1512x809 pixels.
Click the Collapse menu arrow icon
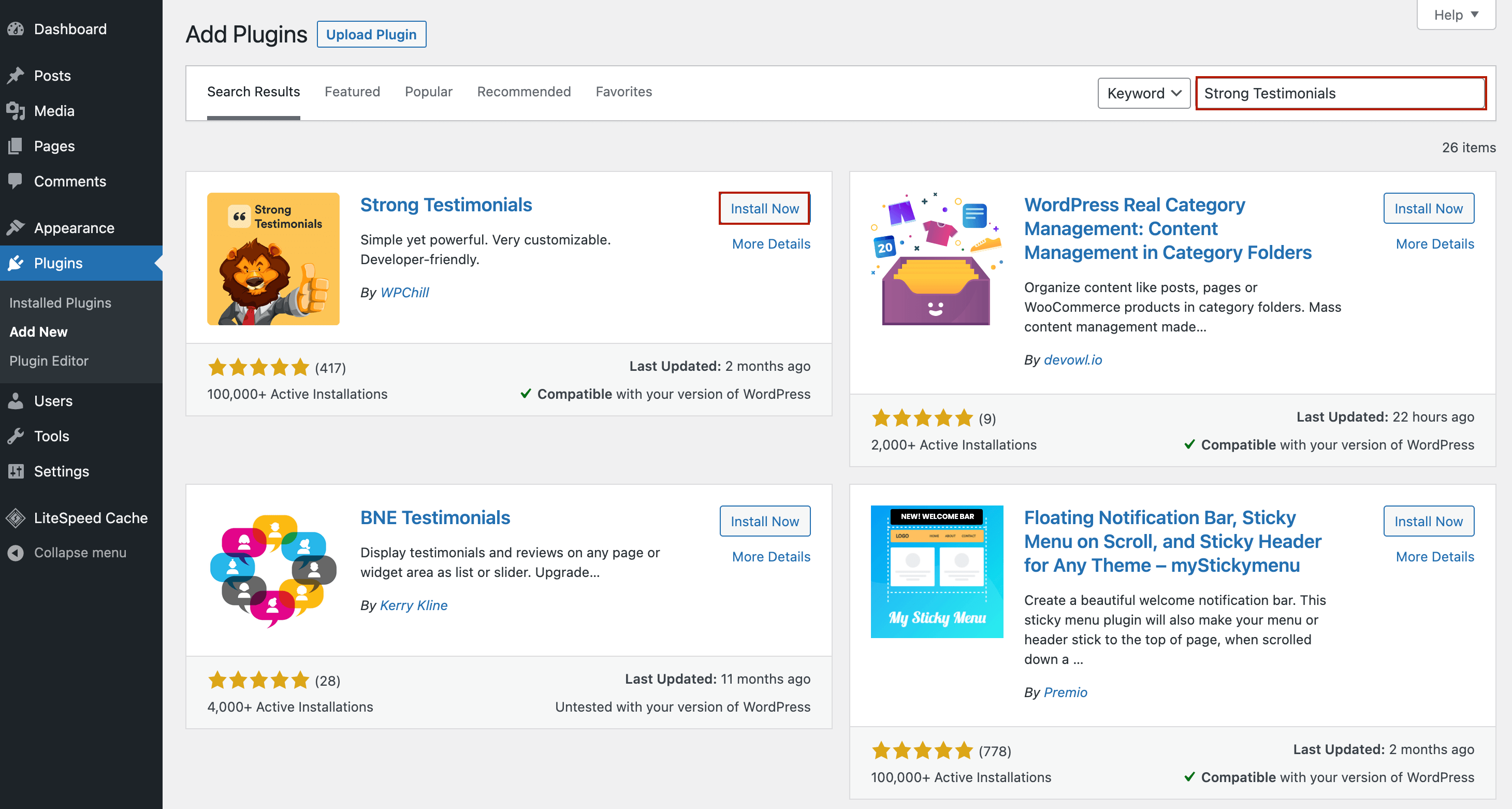click(16, 553)
